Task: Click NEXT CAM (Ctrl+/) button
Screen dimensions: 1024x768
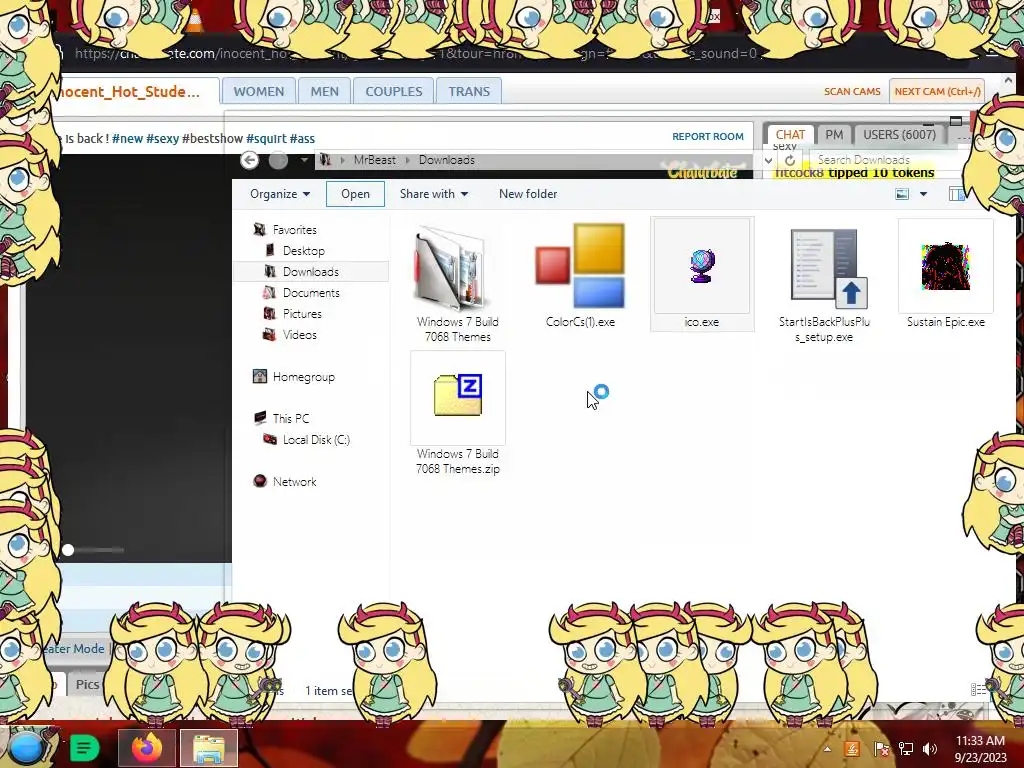Action: (937, 91)
